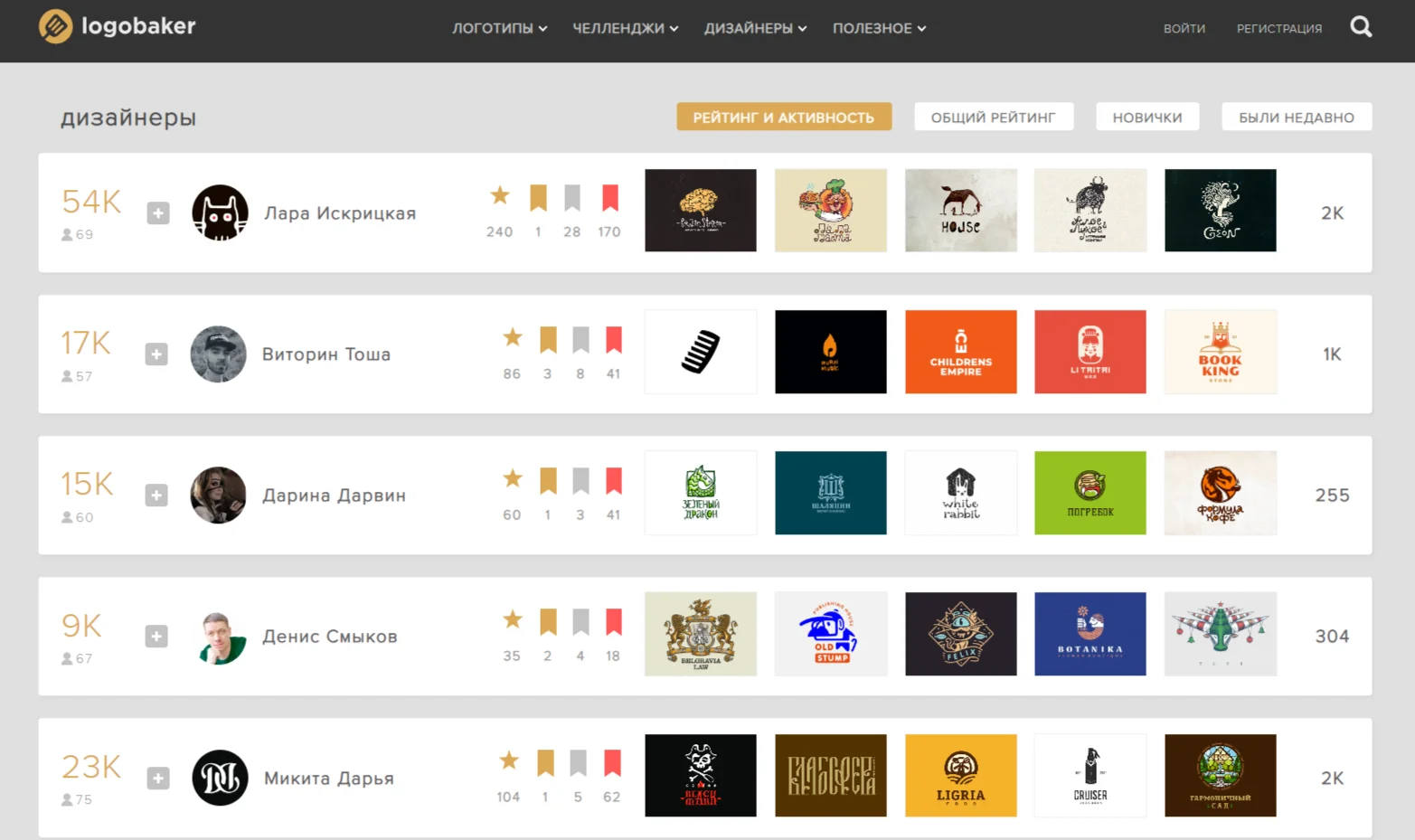This screenshot has width=1415, height=840.
Task: Click the ВОЙТИ login link
Action: pyautogui.click(x=1184, y=29)
